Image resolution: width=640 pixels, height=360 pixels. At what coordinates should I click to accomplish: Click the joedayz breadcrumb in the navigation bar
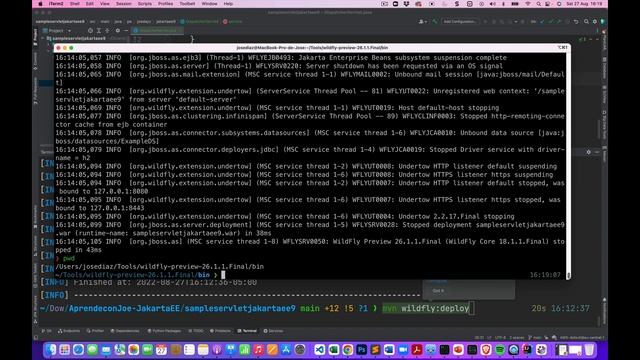pyautogui.click(x=144, y=22)
